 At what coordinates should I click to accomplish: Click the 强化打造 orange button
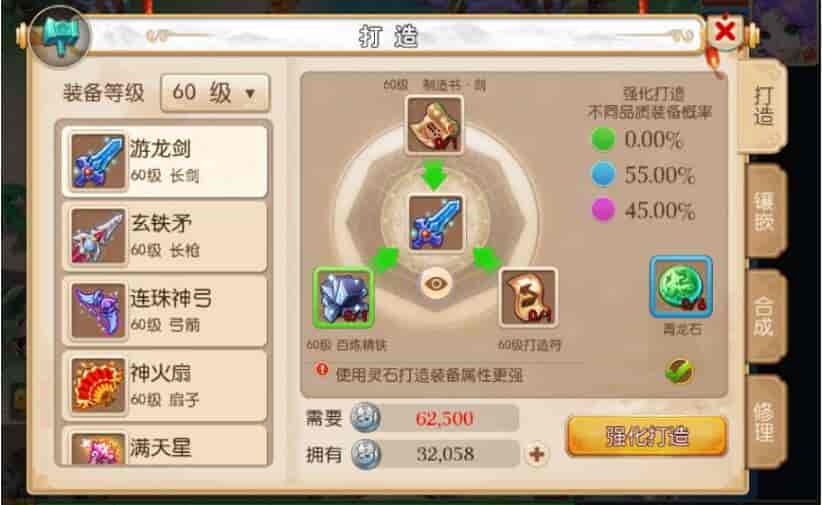(x=647, y=436)
